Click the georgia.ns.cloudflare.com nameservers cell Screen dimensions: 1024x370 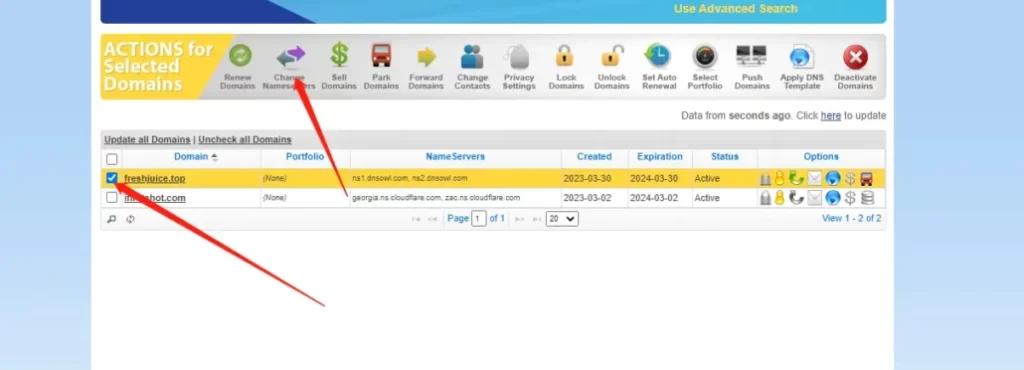pos(455,198)
